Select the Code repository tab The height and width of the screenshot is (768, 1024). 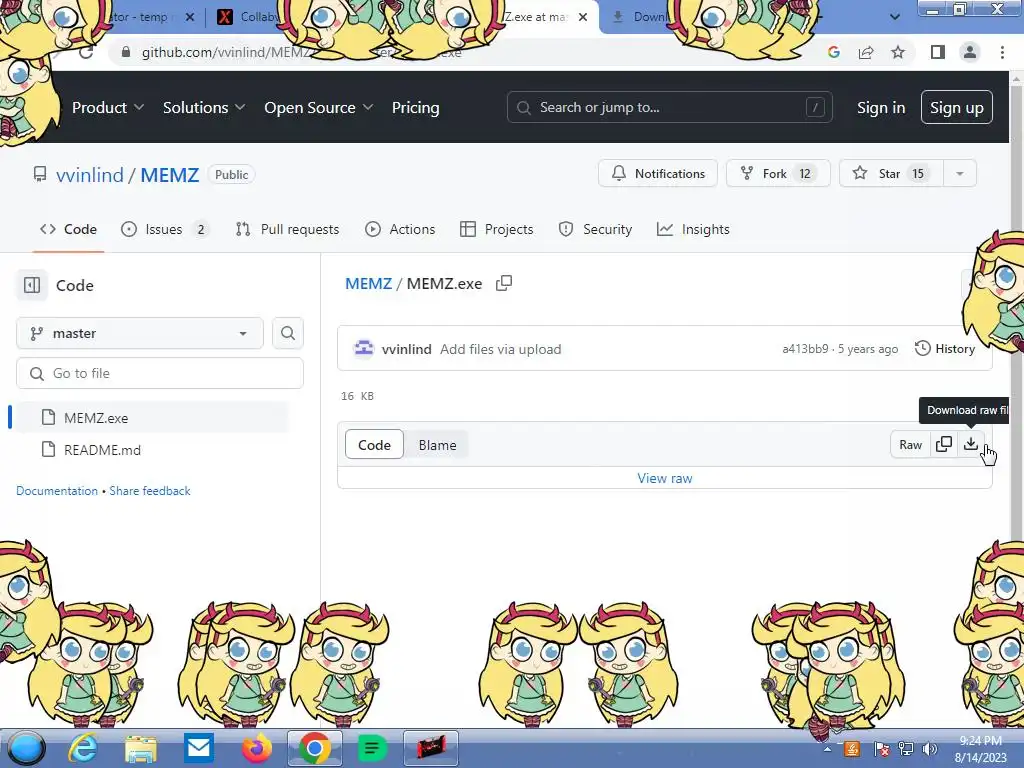pyautogui.click(x=69, y=229)
